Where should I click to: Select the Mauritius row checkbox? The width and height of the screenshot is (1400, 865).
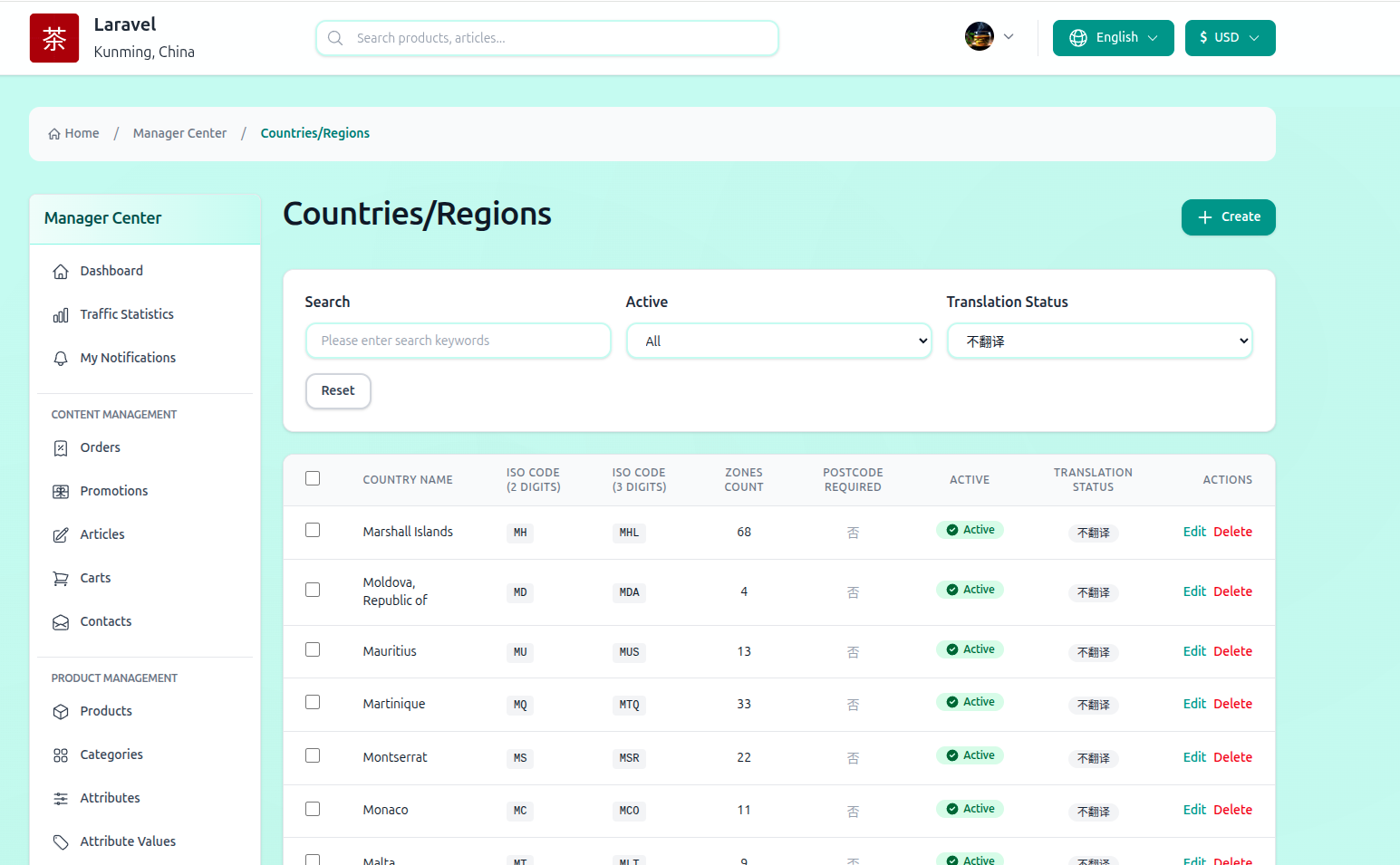point(313,649)
